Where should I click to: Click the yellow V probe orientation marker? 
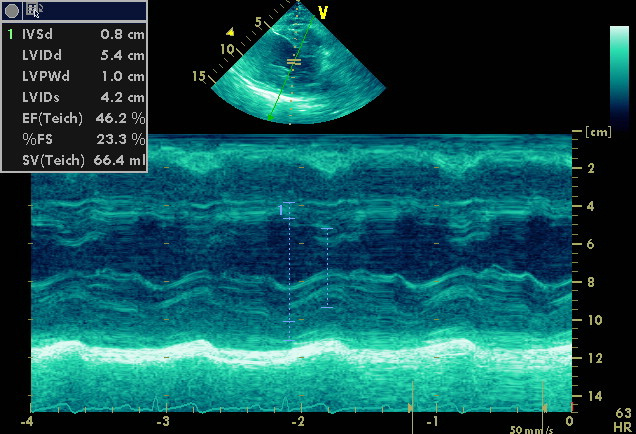322,12
